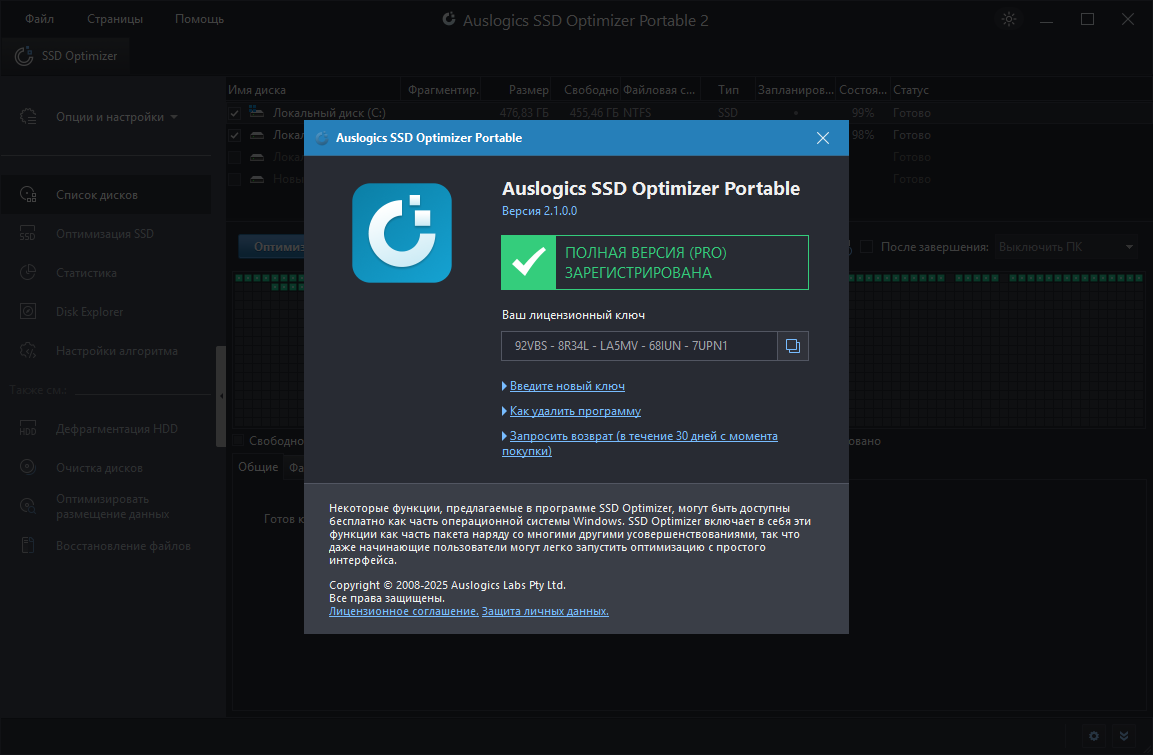The width and height of the screenshot is (1153, 755).
Task: Click the NTFS file system cell
Action: click(x=637, y=113)
